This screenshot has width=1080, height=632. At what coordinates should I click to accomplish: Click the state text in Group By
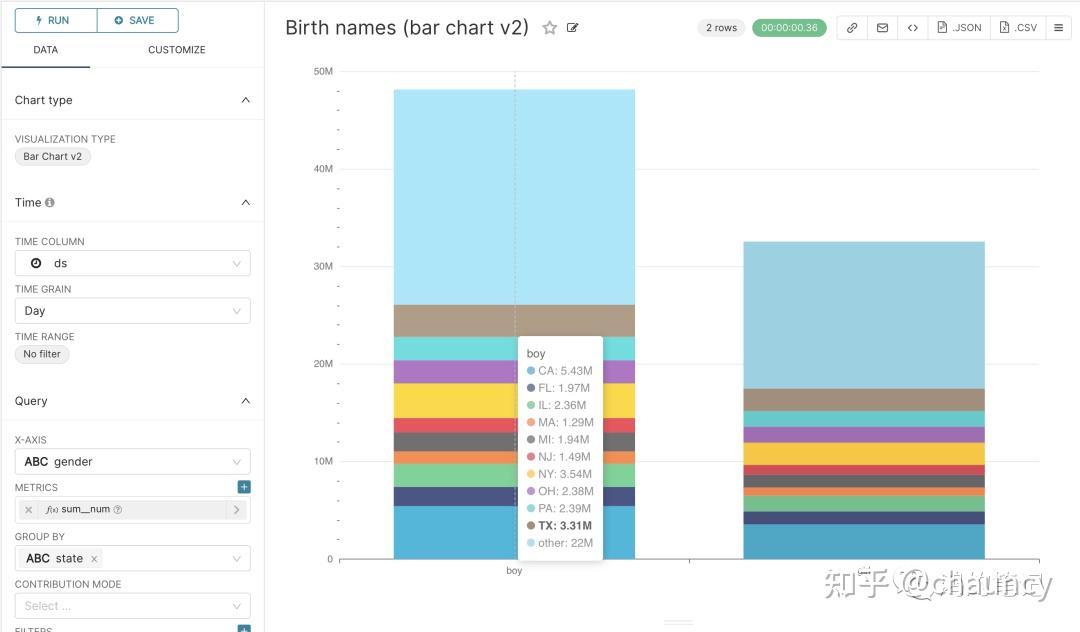pos(69,558)
